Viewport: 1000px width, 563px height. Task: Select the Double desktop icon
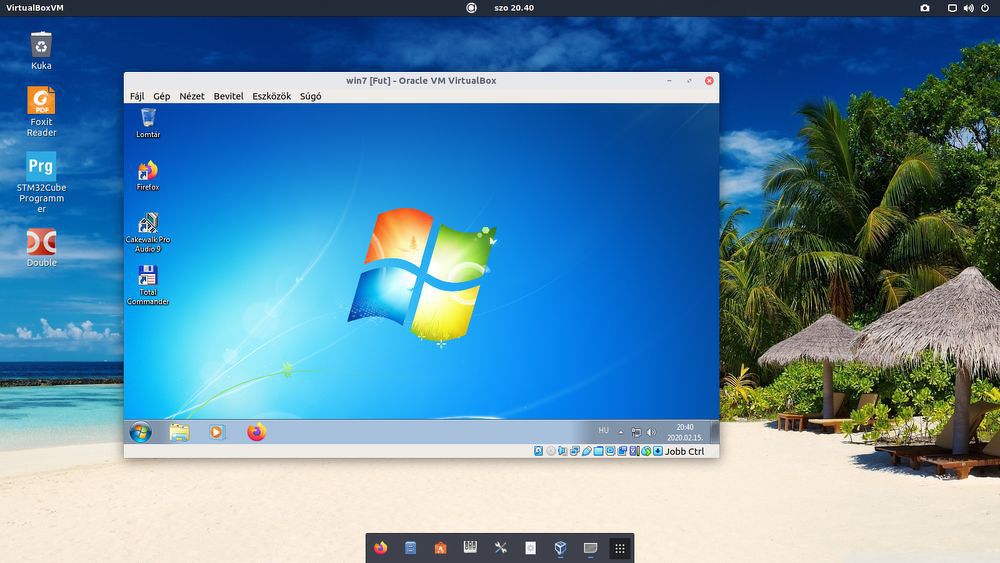coord(41,248)
